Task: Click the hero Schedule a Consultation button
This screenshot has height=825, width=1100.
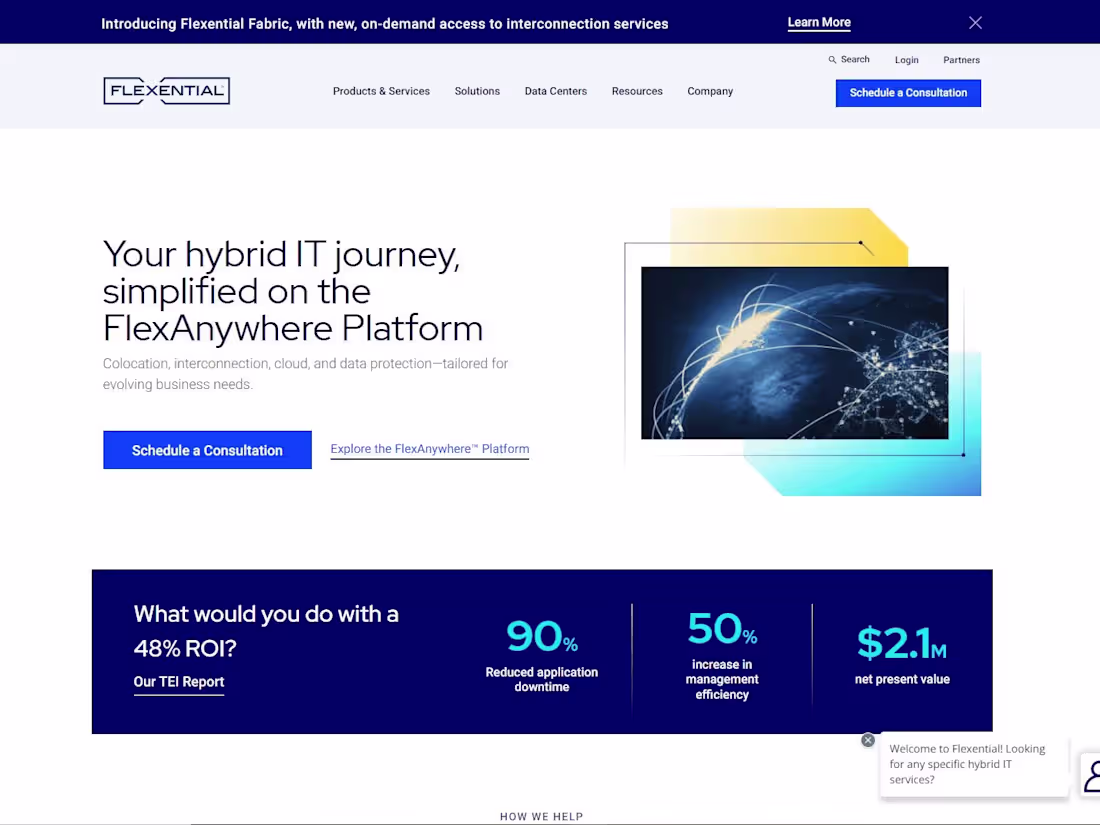Action: [207, 450]
